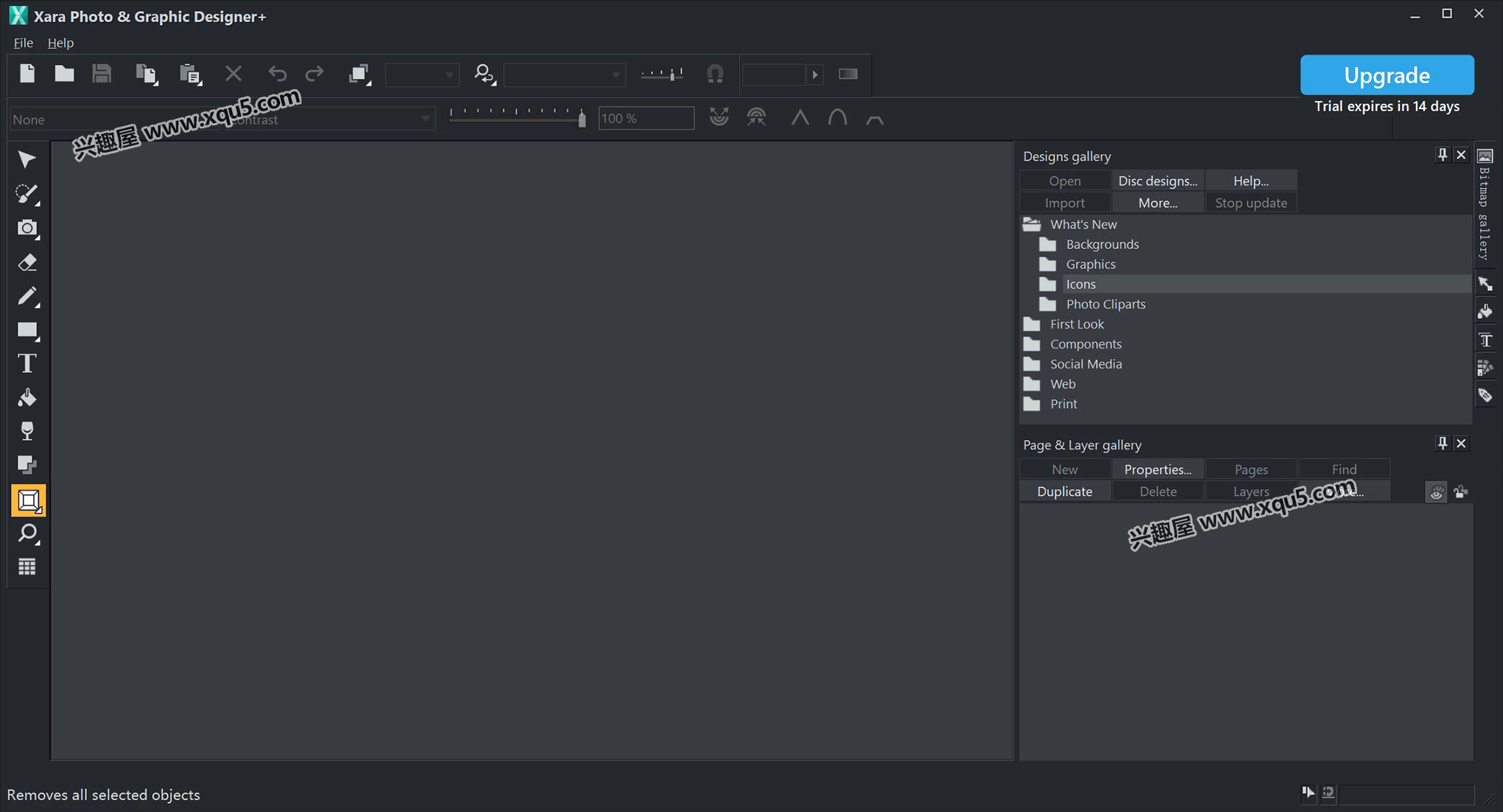Click the grid table tool icon
Viewport: 1503px width, 812px height.
tap(27, 567)
